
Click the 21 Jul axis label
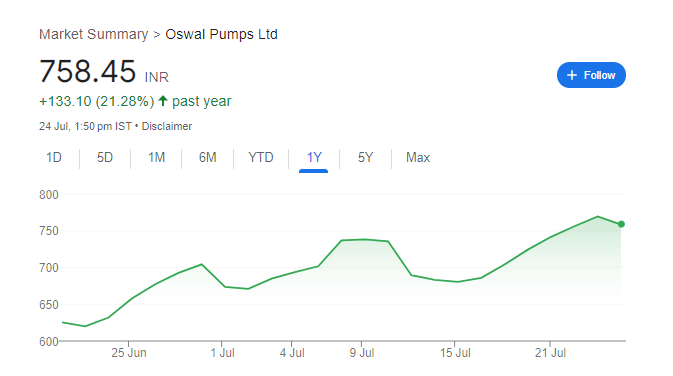550,353
